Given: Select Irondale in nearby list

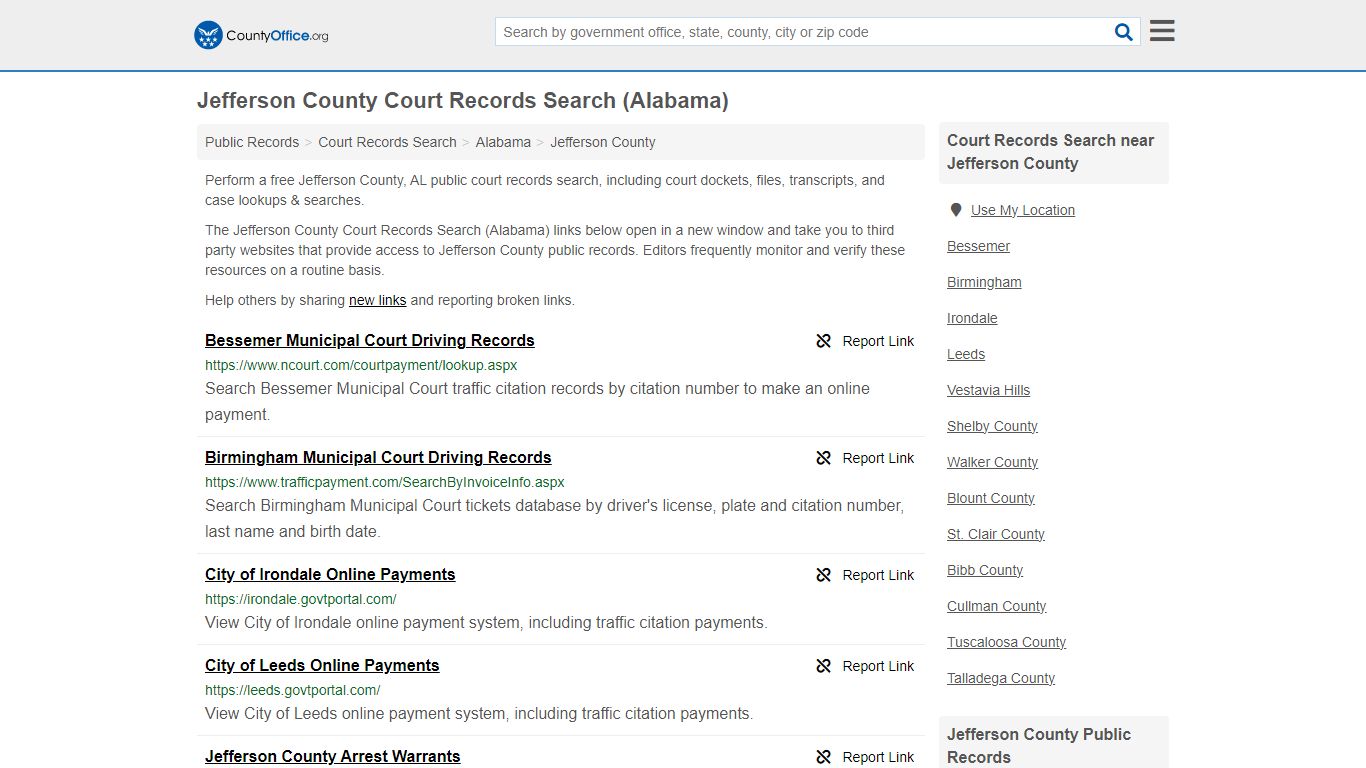Looking at the screenshot, I should point(973,318).
